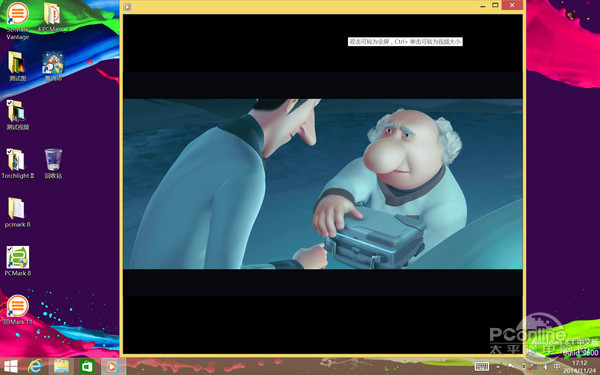Toggle the checkbox on Torchlight II folder
This screenshot has width=600, height=375.
[x=9, y=152]
